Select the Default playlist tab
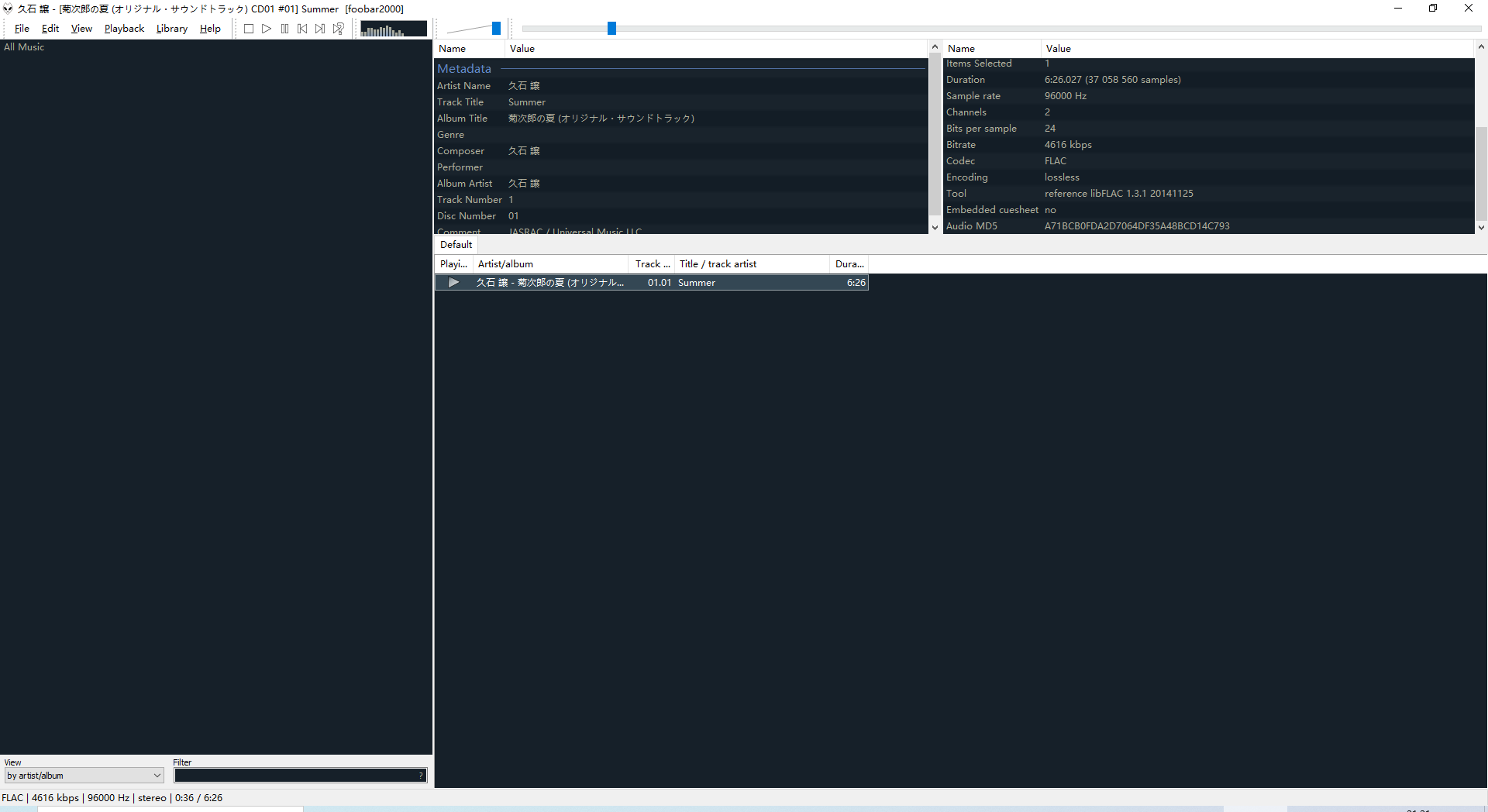Image resolution: width=1488 pixels, height=812 pixels. pyautogui.click(x=456, y=245)
